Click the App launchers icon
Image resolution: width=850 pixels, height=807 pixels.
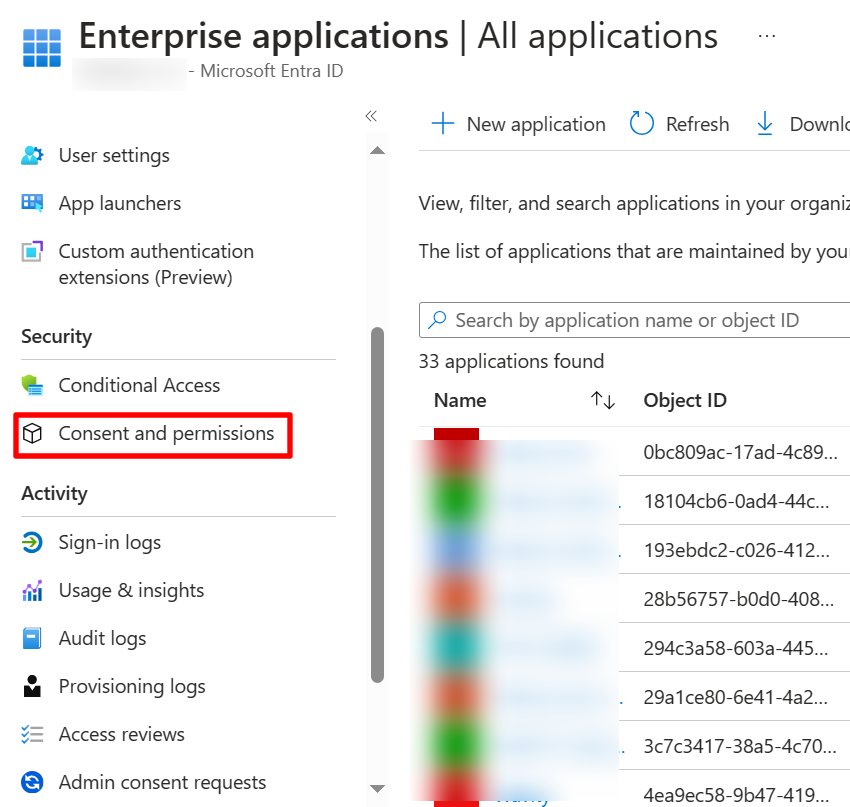(x=32, y=203)
